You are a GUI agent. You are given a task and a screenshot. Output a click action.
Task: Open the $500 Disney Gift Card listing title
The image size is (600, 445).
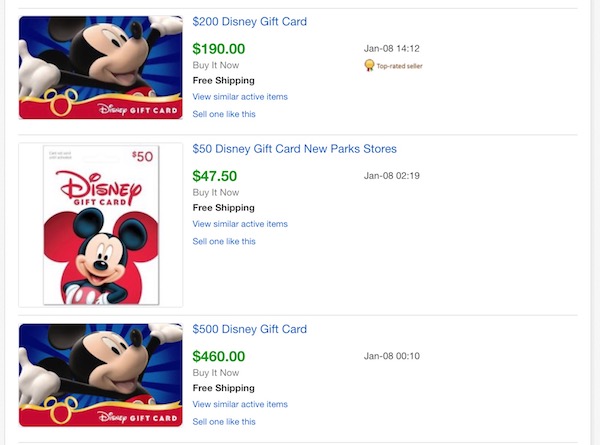pyautogui.click(x=249, y=329)
